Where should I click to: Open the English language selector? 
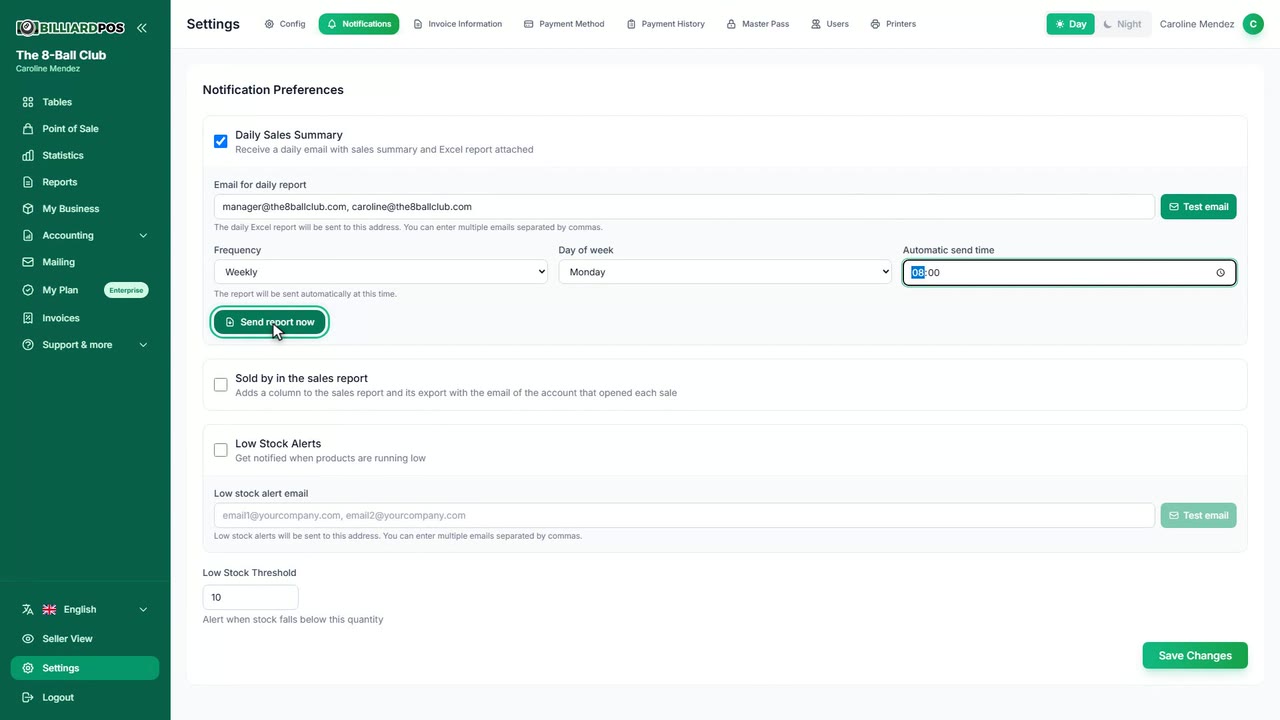click(x=85, y=610)
